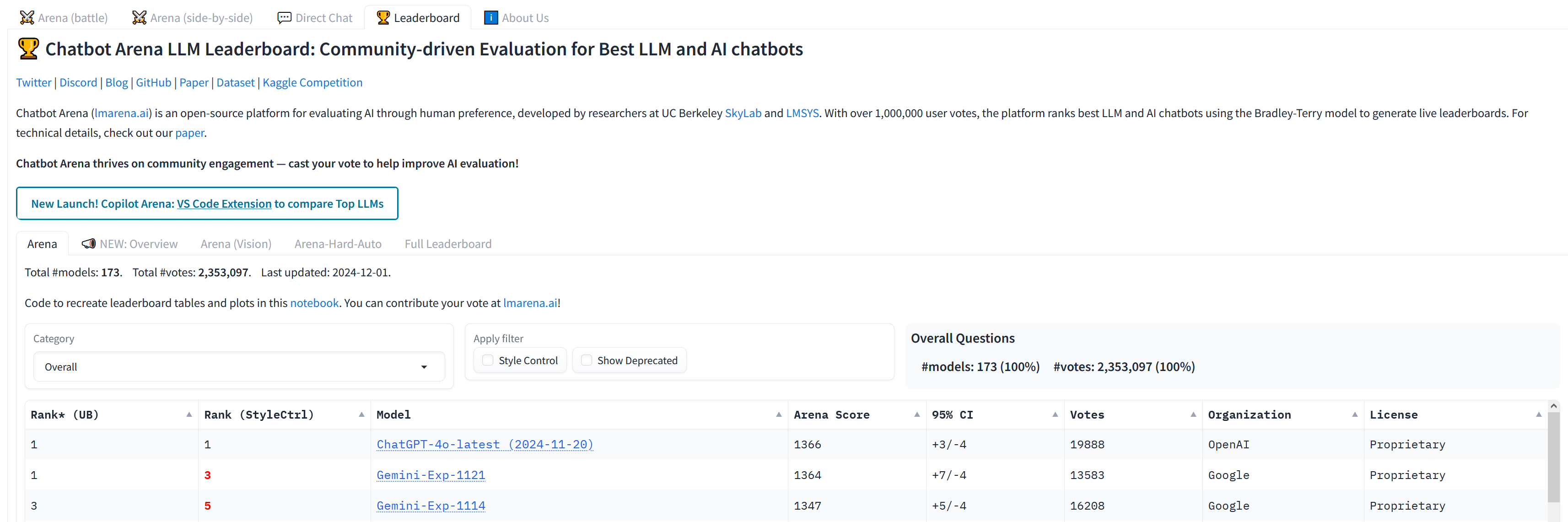This screenshot has height=522, width=1568.
Task: Open the Kaggle Competition link
Action: [x=312, y=82]
